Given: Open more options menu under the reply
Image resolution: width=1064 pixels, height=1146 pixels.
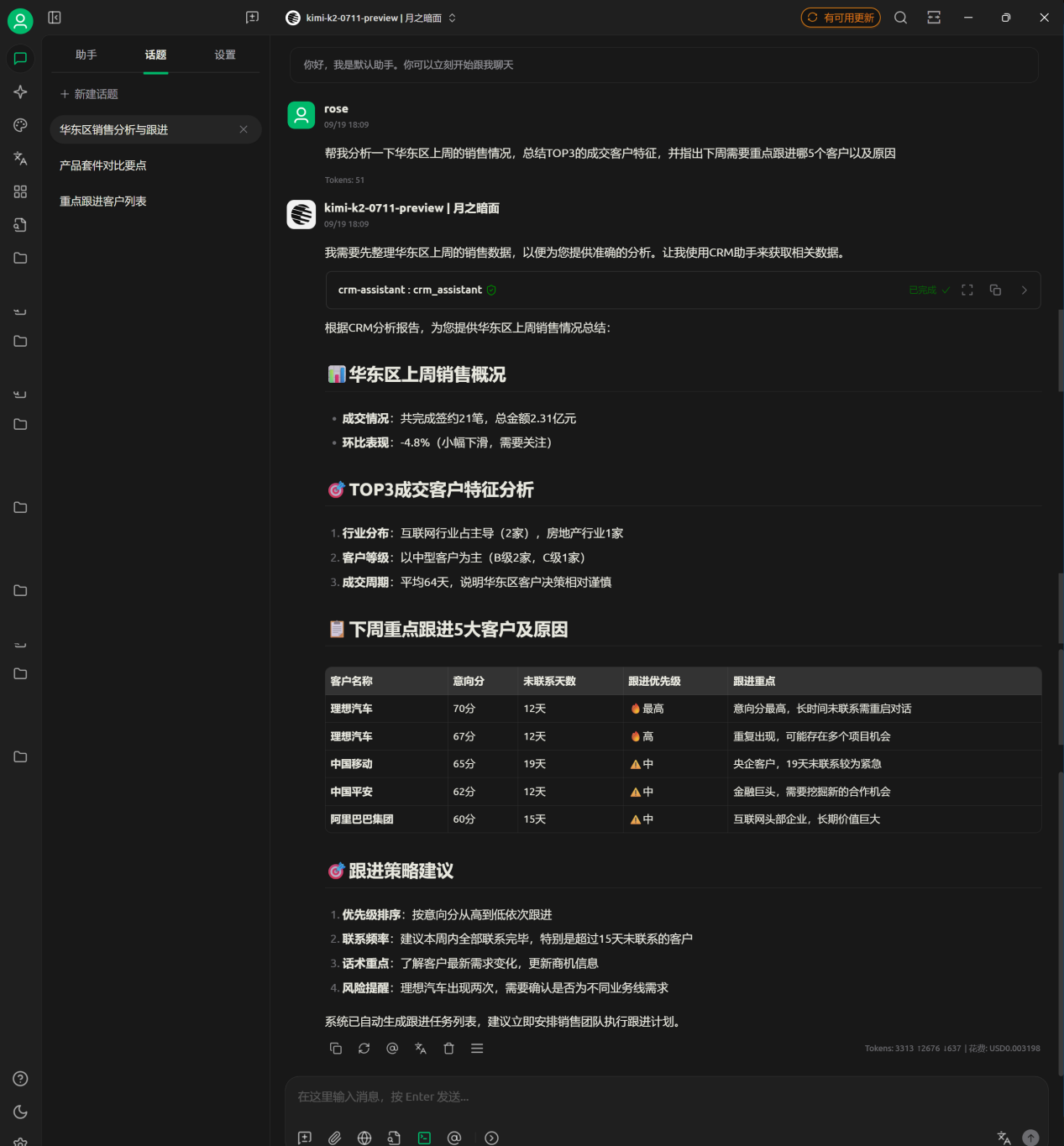Looking at the screenshot, I should 477,1049.
